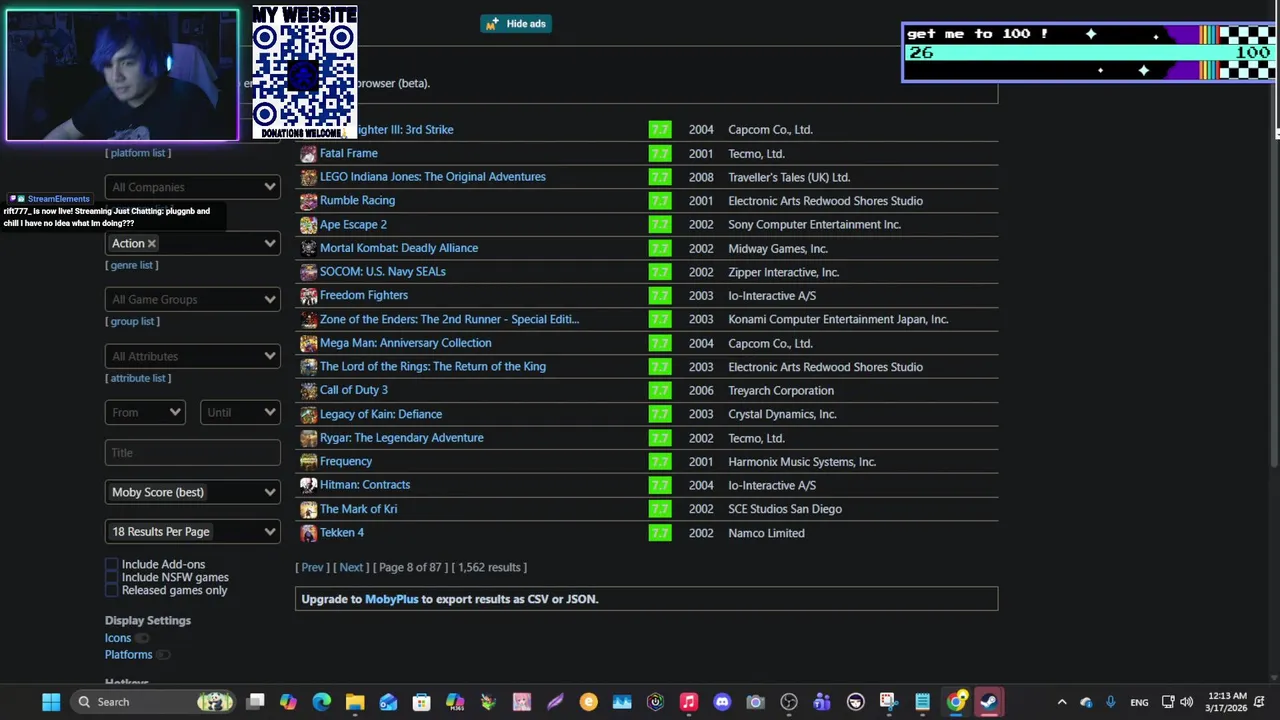
Task: Open the Windows Start menu
Action: click(51, 702)
